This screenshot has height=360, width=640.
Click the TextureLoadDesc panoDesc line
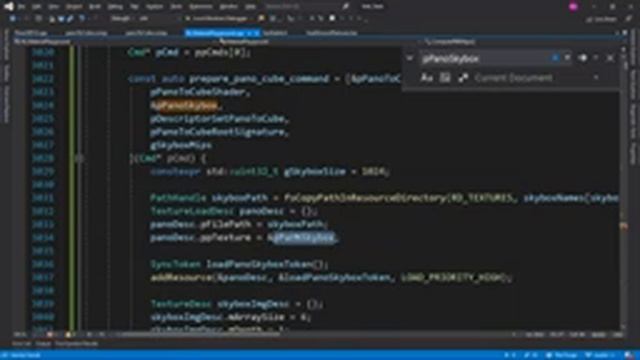[233, 211]
